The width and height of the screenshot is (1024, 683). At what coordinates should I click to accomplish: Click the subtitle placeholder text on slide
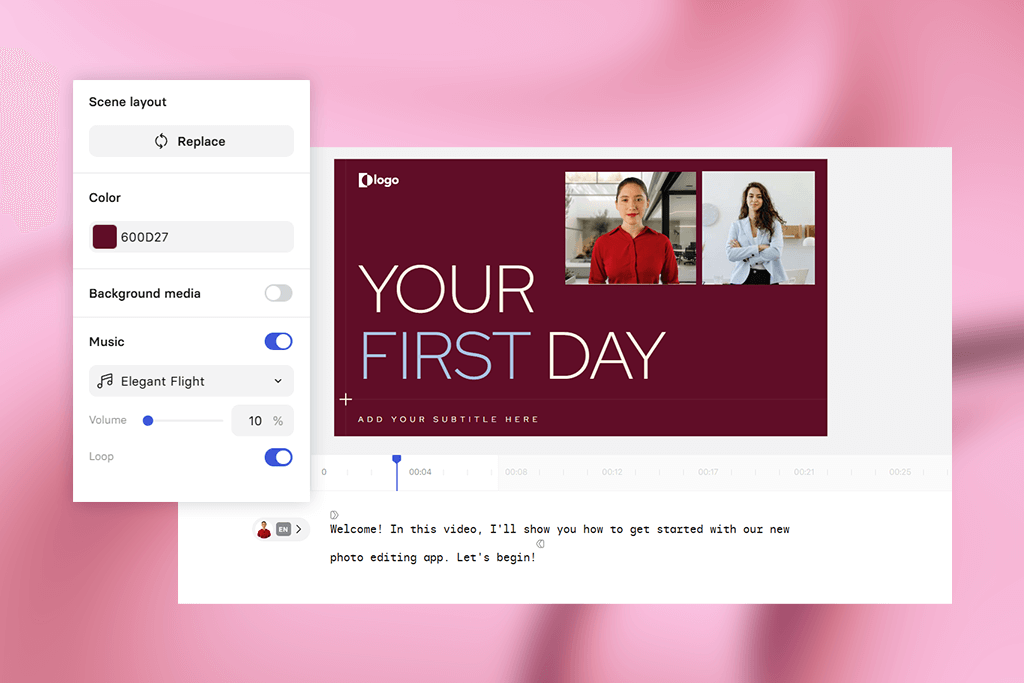pyautogui.click(x=448, y=419)
